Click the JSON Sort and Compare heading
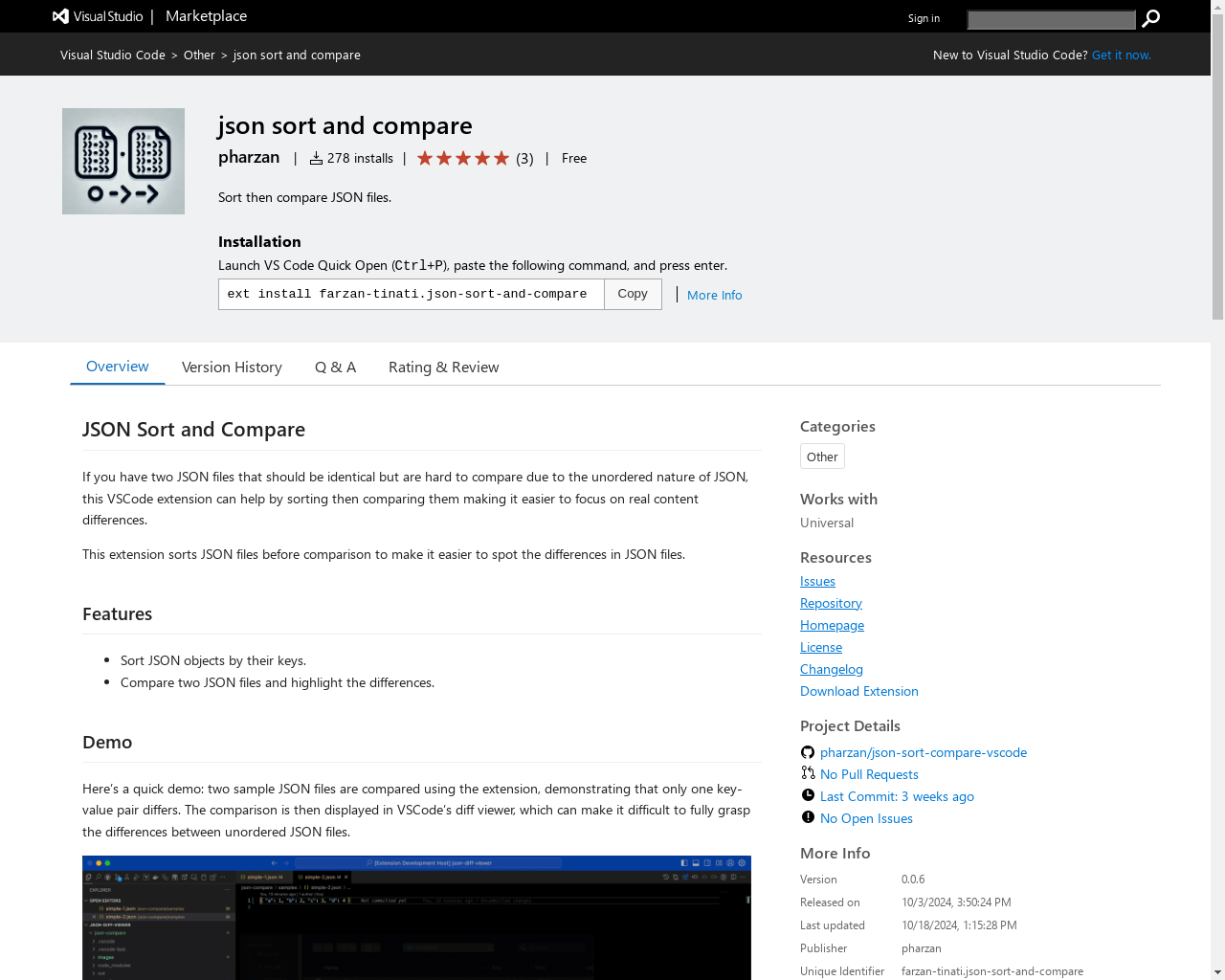 193,430
